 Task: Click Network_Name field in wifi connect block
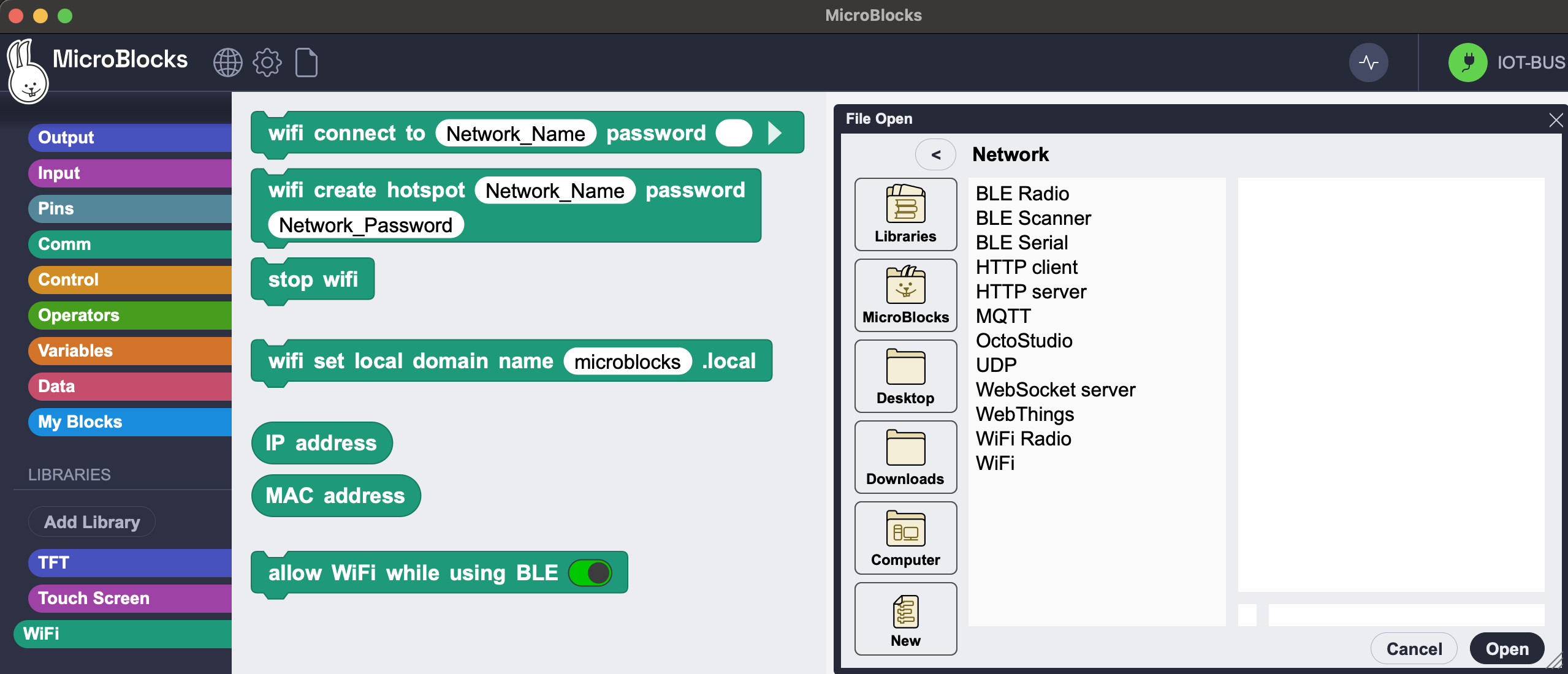(x=516, y=134)
